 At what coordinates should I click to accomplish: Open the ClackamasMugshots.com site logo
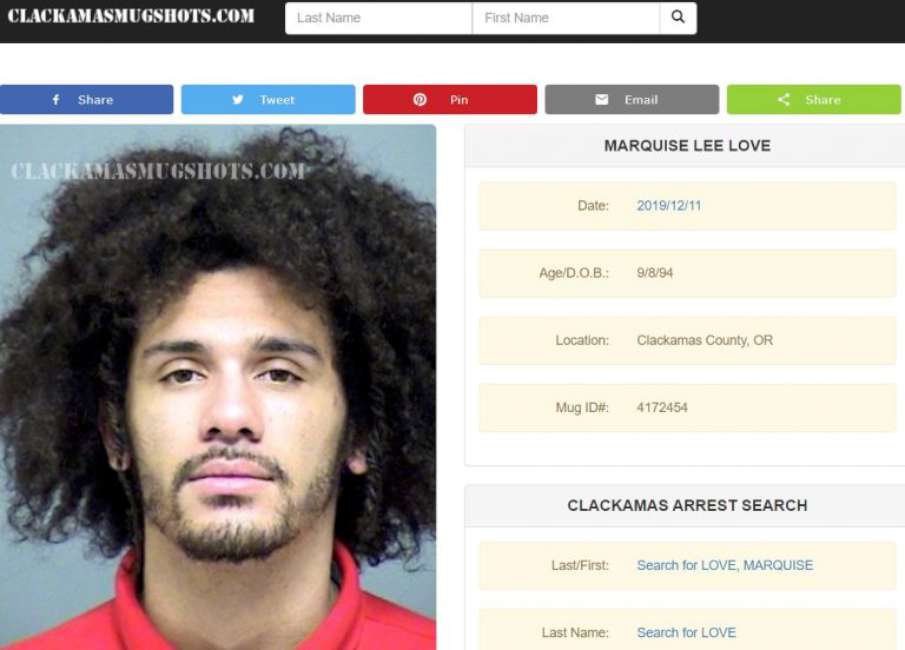pyautogui.click(x=131, y=16)
